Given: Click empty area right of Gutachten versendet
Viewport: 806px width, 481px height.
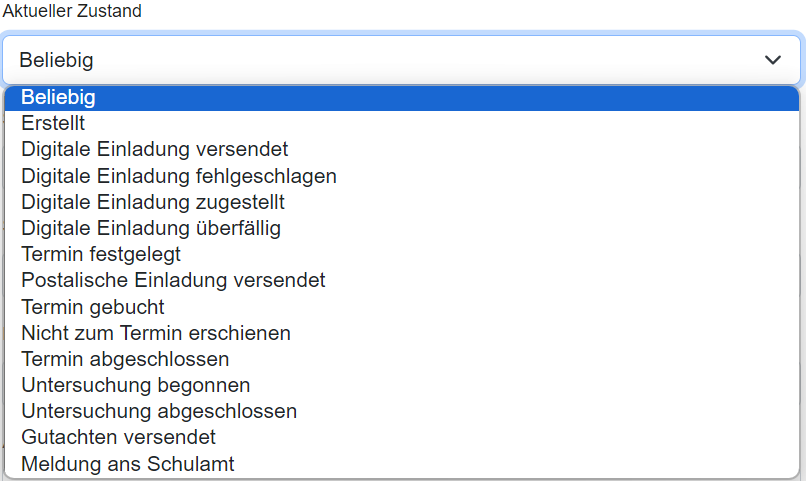Looking at the screenshot, I should 500,437.
